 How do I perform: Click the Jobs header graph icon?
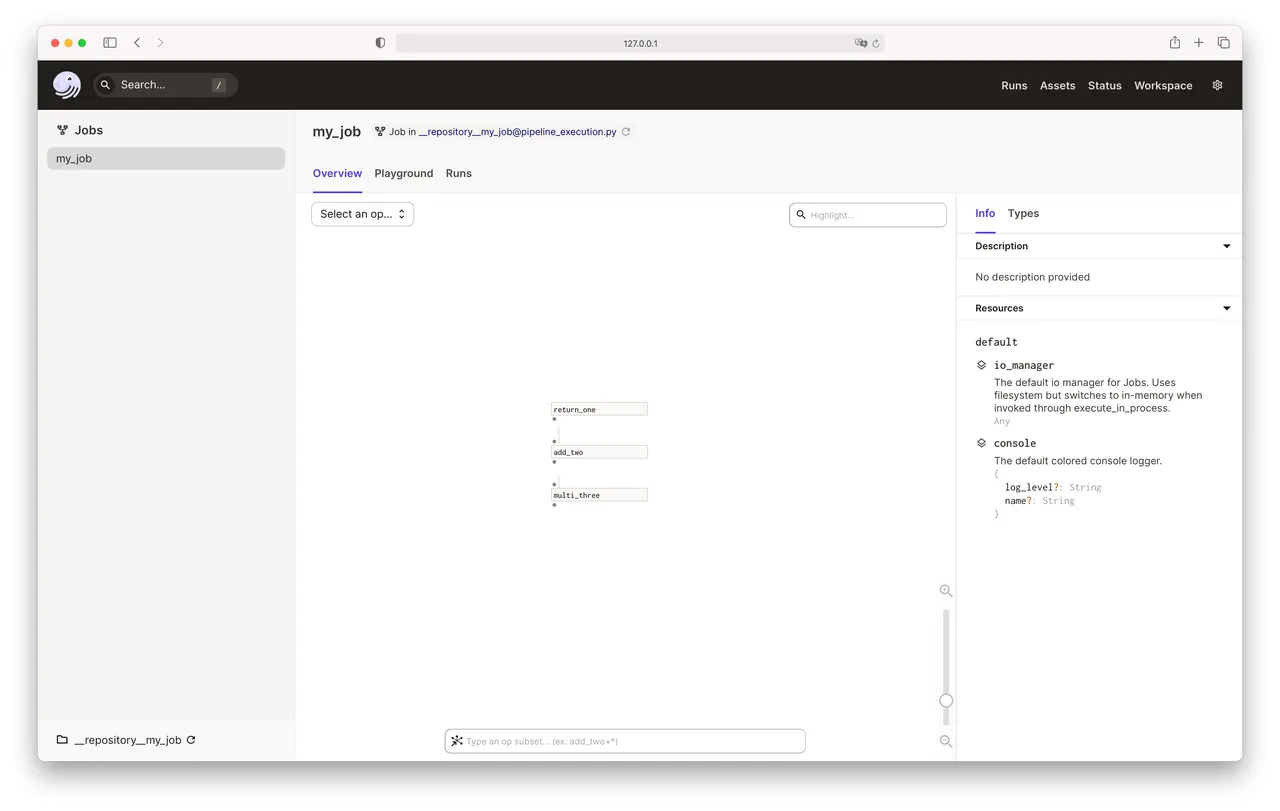coord(62,130)
